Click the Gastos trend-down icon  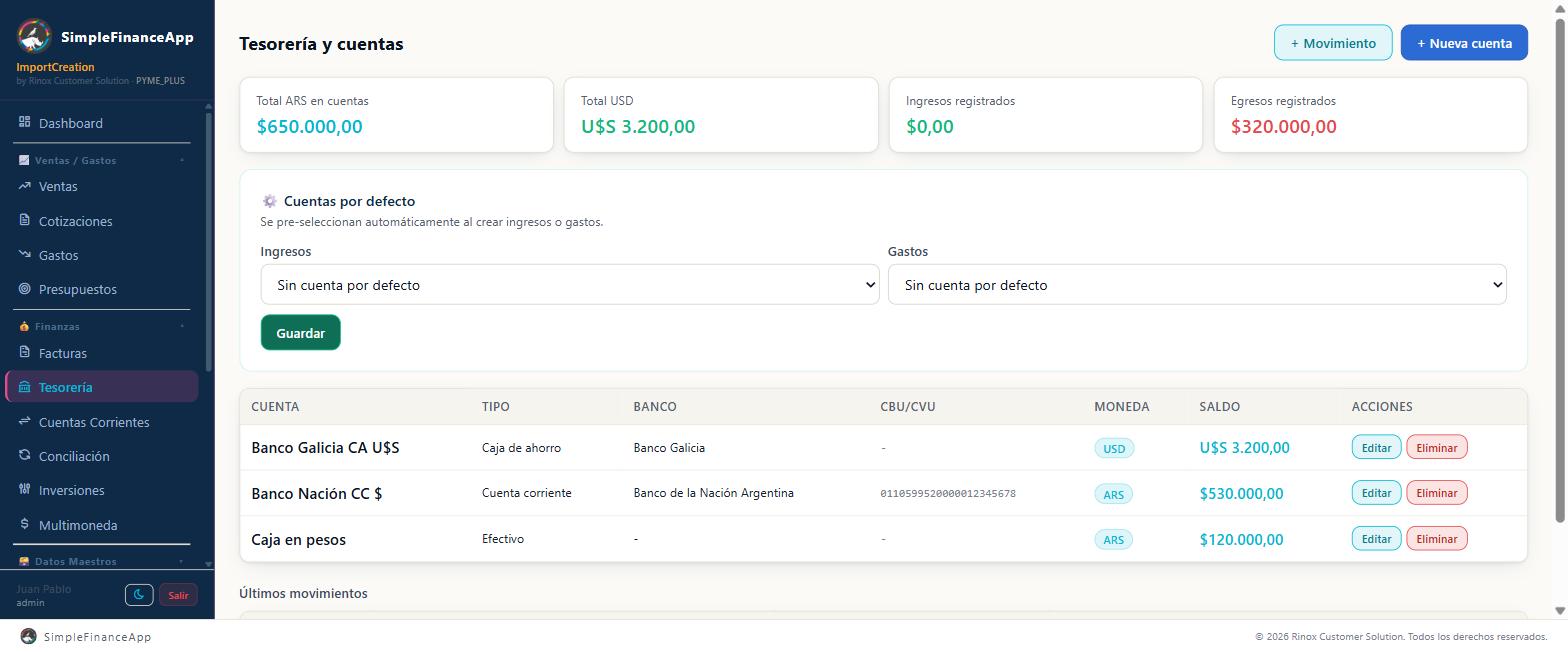click(25, 254)
